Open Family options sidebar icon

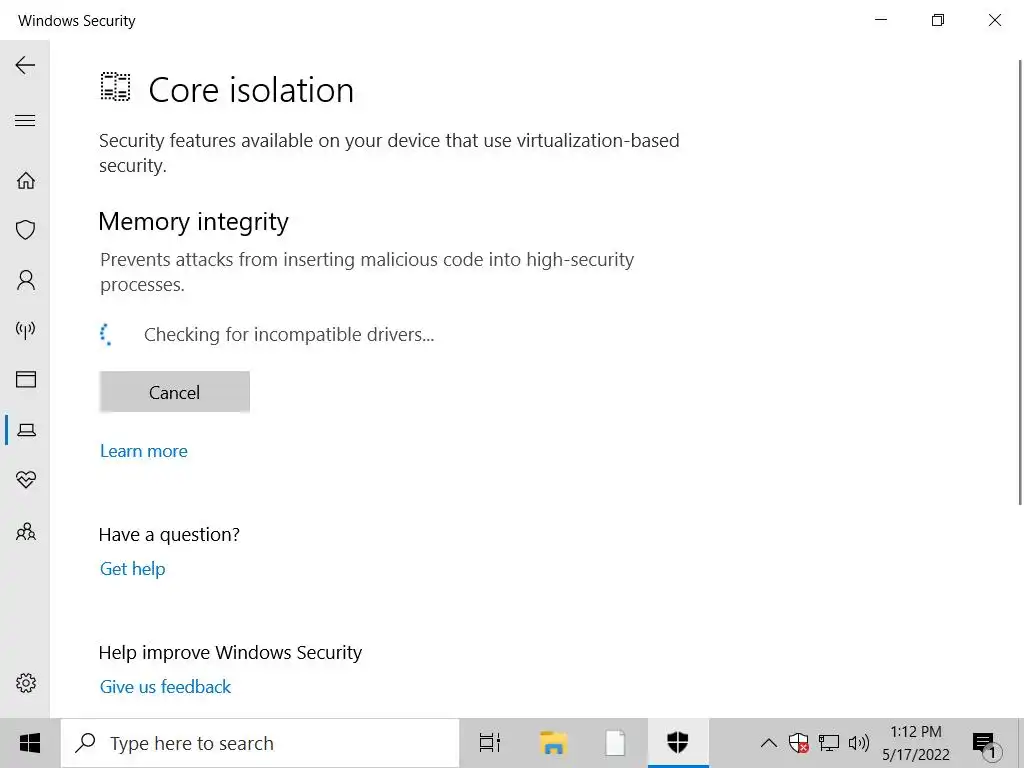pos(26,531)
